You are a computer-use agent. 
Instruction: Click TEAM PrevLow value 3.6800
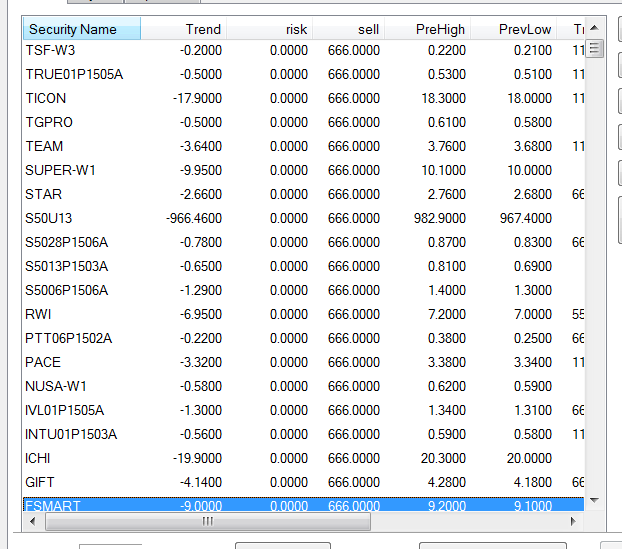click(x=533, y=146)
